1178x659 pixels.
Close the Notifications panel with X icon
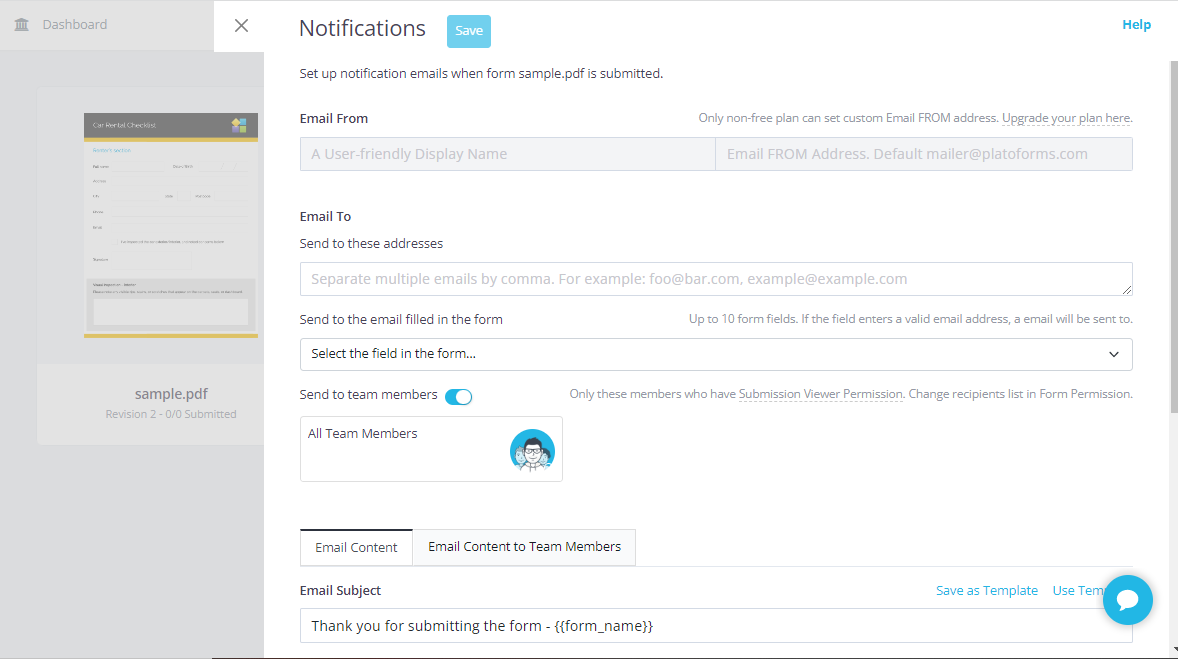[241, 26]
